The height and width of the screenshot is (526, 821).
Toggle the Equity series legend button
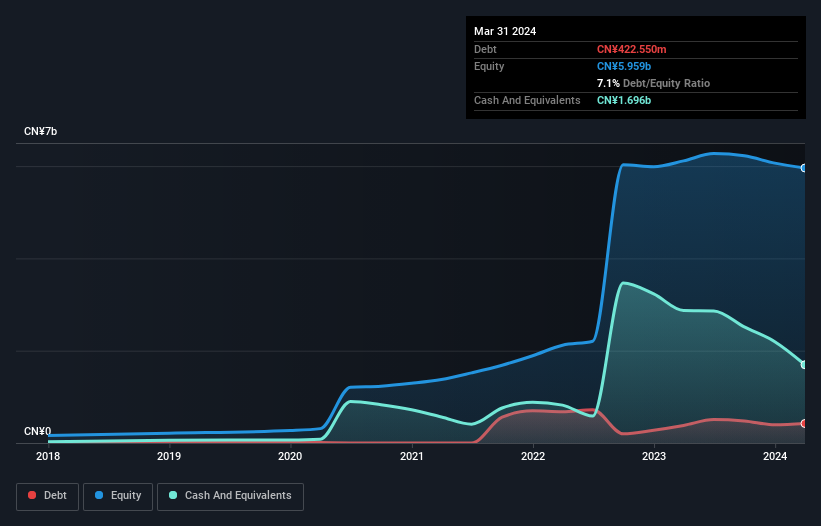(118, 496)
